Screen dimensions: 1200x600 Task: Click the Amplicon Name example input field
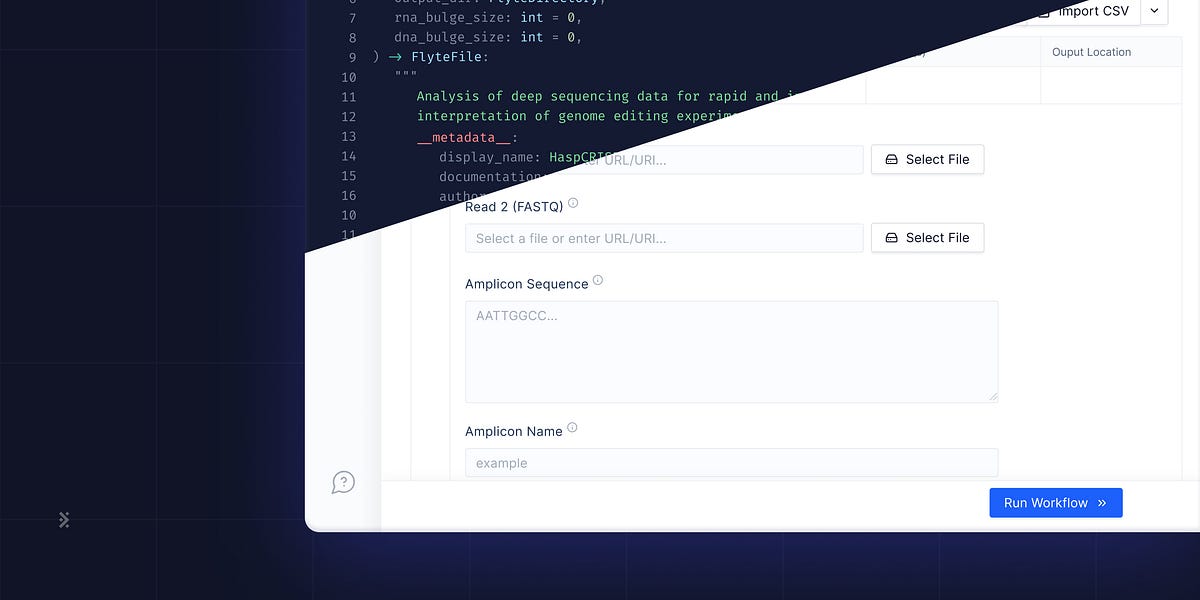(731, 462)
